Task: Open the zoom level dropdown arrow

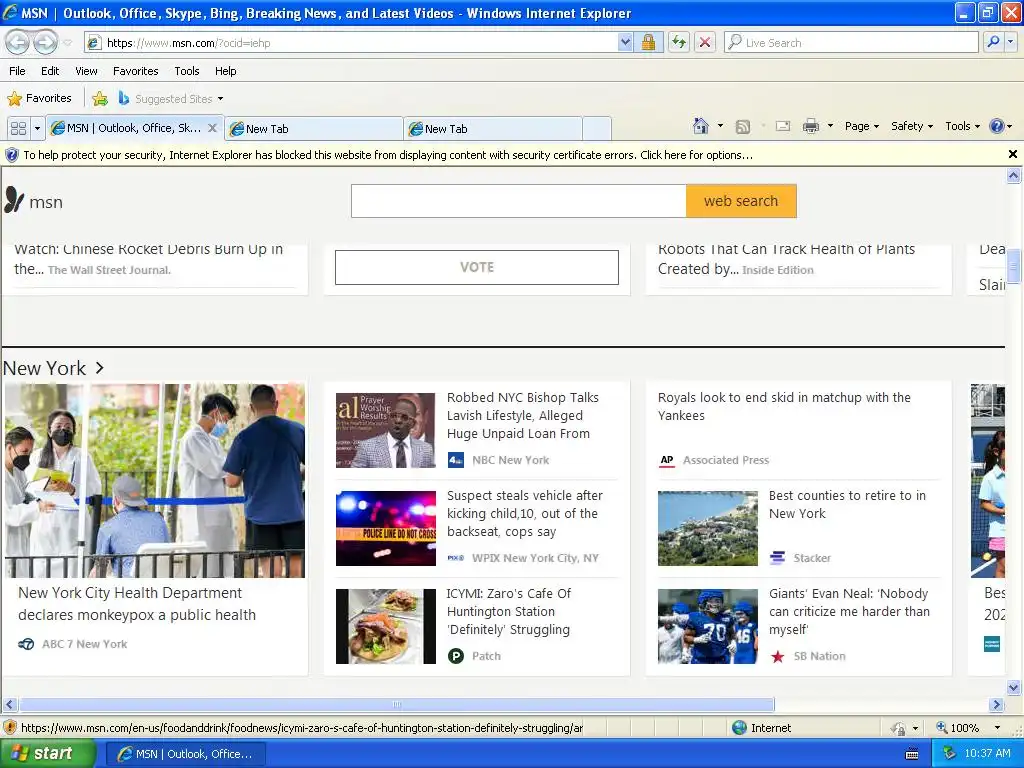Action: click(997, 728)
